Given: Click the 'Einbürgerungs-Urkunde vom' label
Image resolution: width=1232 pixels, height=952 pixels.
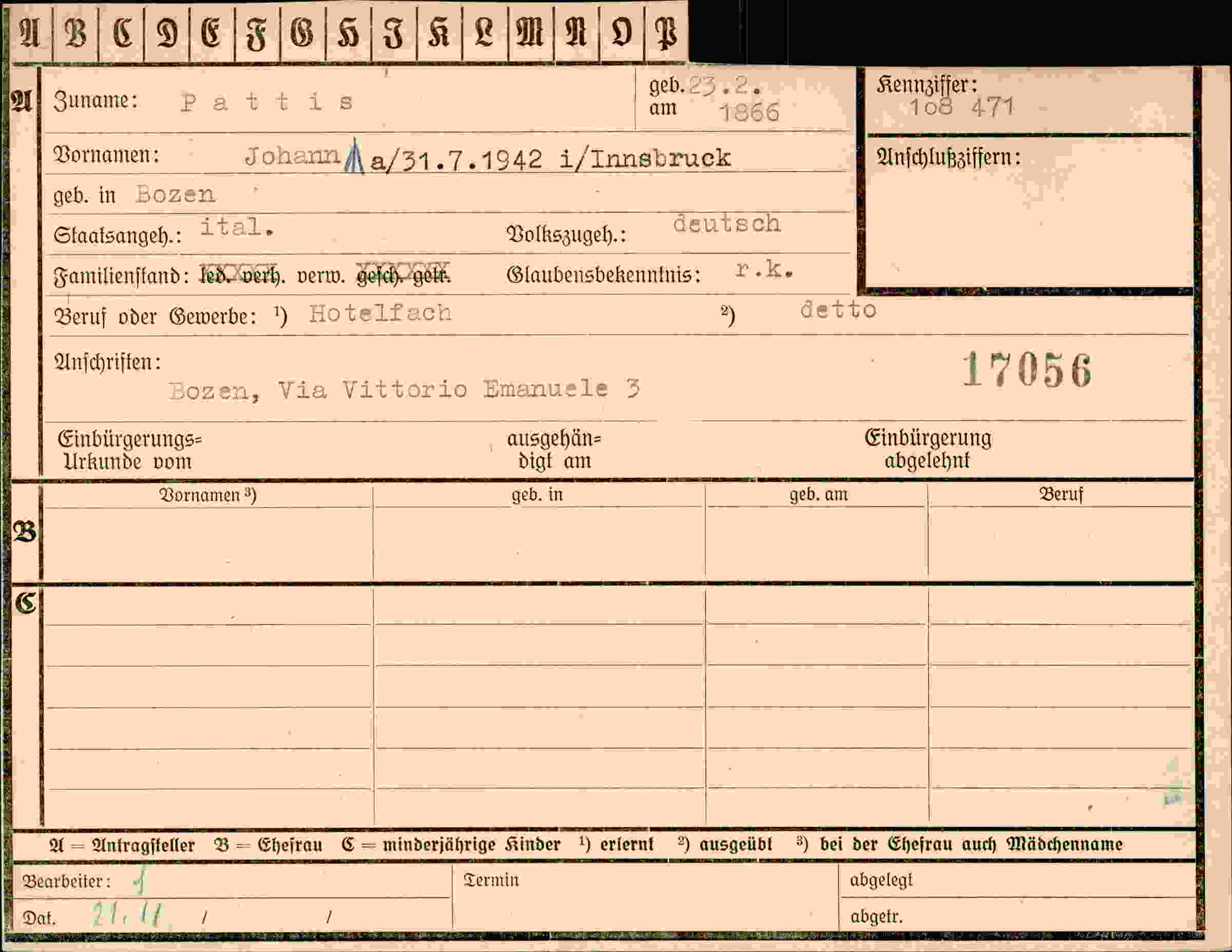Looking at the screenshot, I should pos(130,450).
